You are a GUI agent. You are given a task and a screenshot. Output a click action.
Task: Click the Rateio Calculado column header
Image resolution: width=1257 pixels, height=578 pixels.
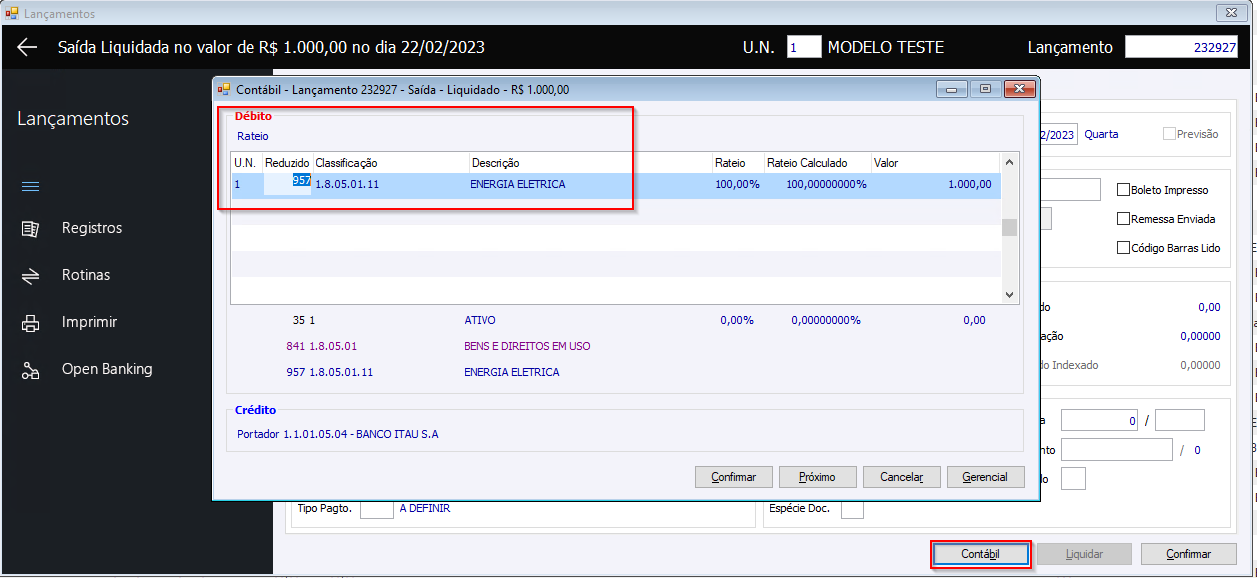pos(817,163)
